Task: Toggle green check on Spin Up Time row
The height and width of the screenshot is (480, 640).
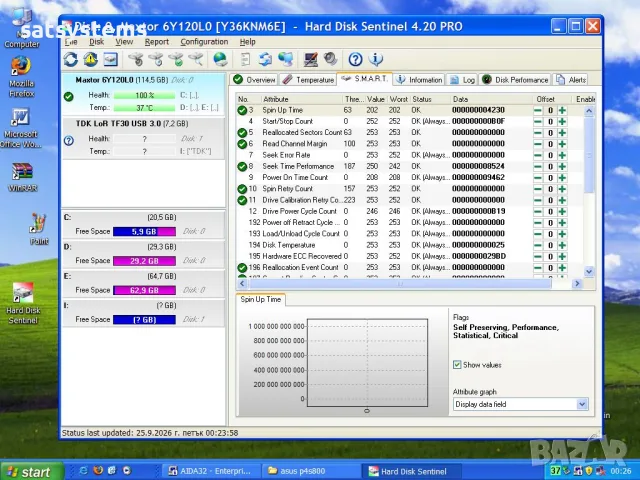Action: click(x=242, y=110)
